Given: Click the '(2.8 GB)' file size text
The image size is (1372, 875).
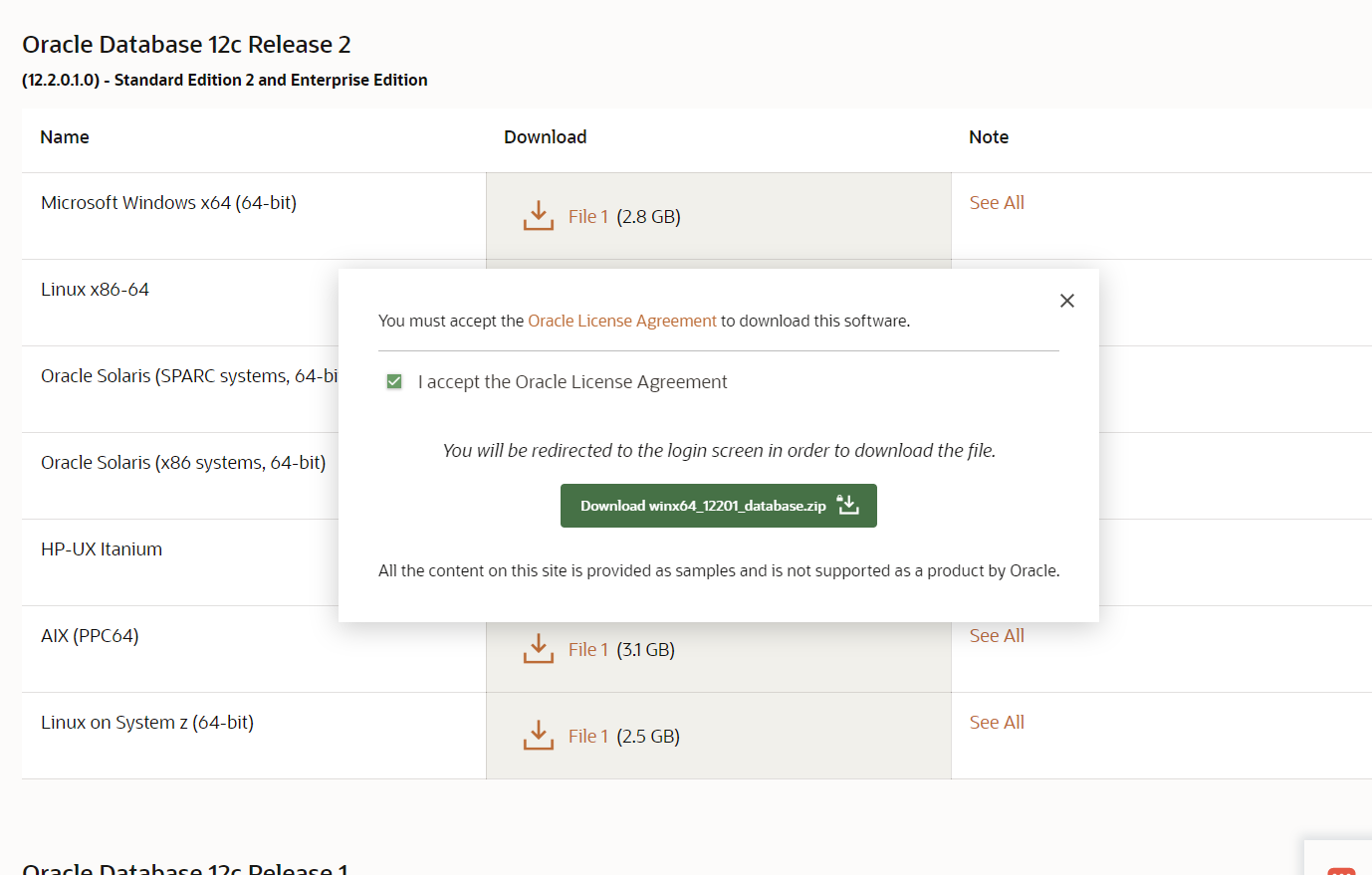Looking at the screenshot, I should point(648,217).
